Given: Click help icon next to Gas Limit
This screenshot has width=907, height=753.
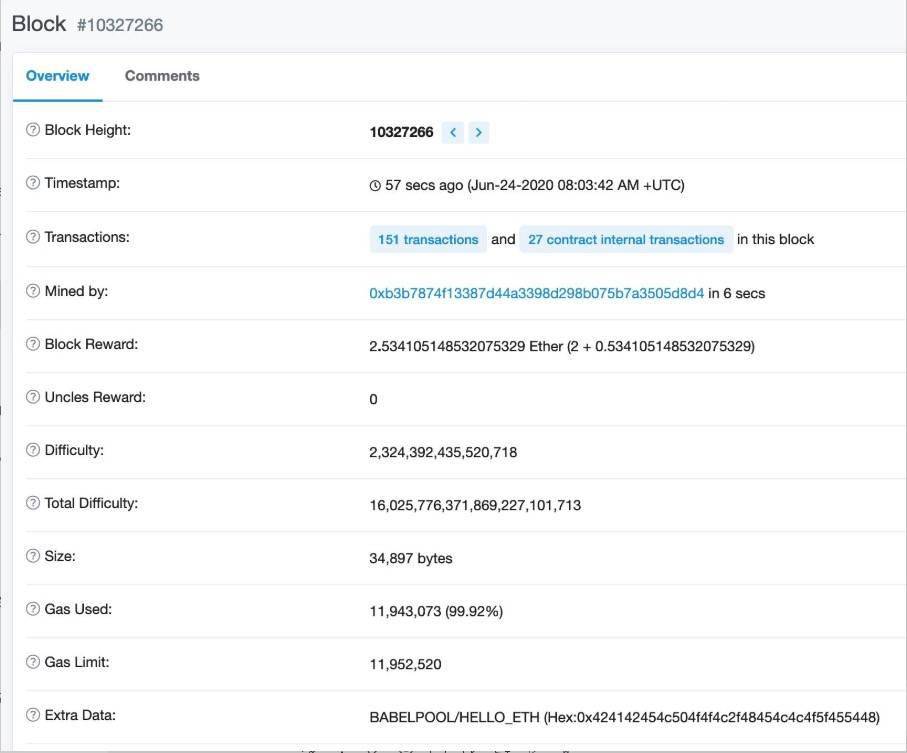Looking at the screenshot, I should [x=33, y=663].
